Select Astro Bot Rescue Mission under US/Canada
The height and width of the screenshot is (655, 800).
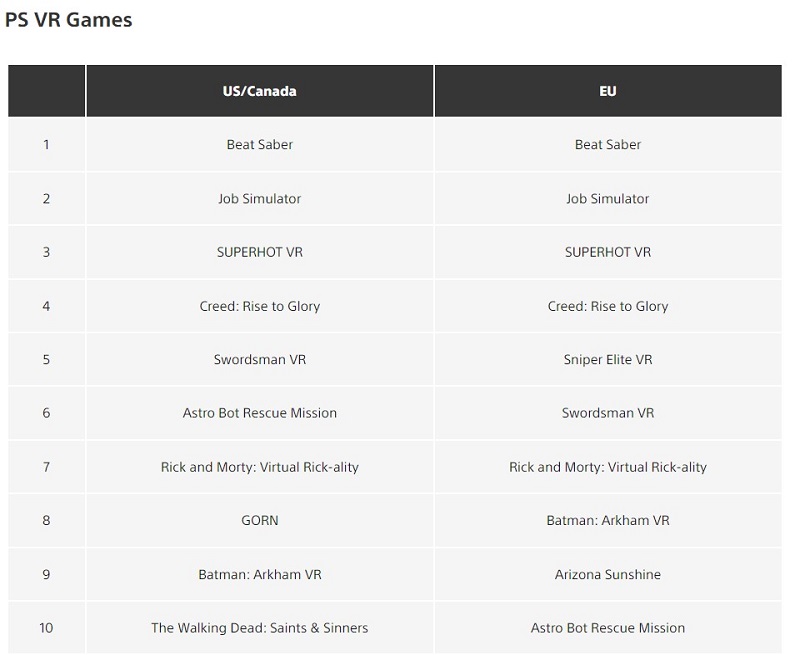click(260, 413)
